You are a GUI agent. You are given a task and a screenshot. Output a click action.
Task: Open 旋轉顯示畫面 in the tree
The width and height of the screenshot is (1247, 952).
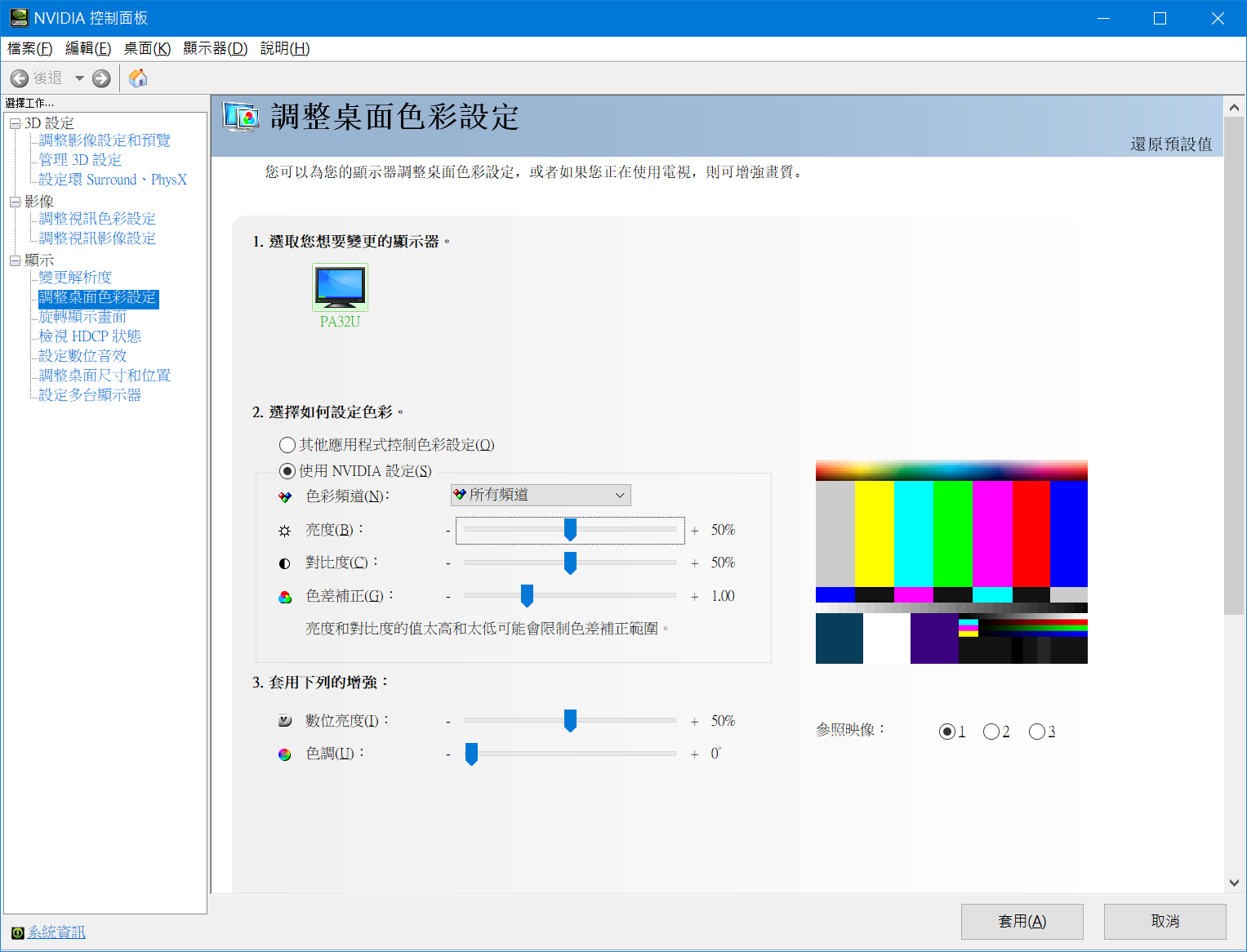click(x=82, y=317)
